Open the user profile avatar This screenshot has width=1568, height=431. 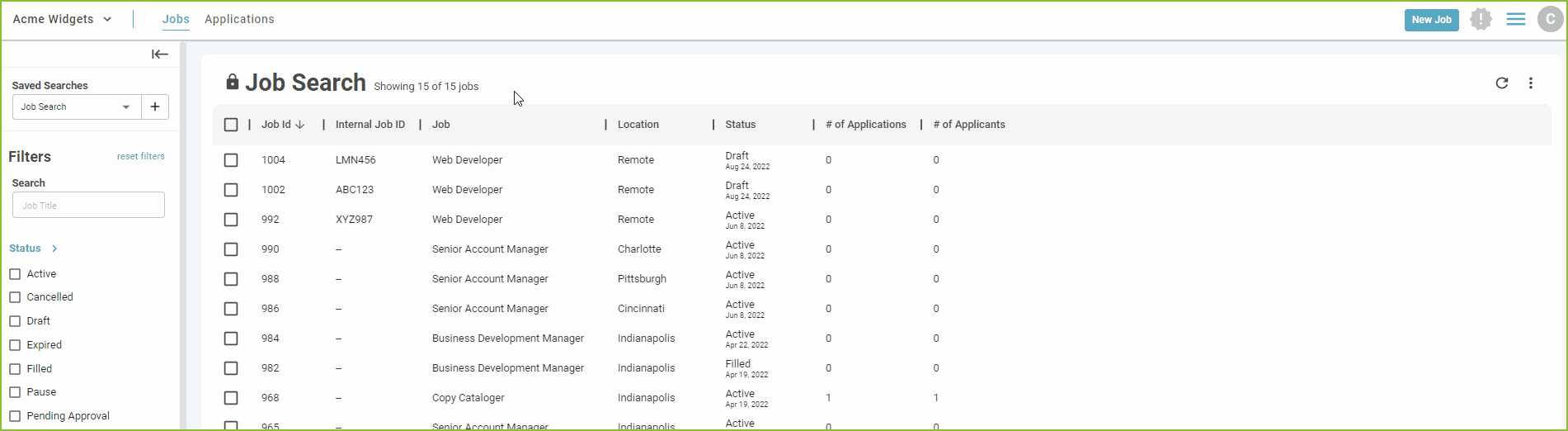[1550, 19]
